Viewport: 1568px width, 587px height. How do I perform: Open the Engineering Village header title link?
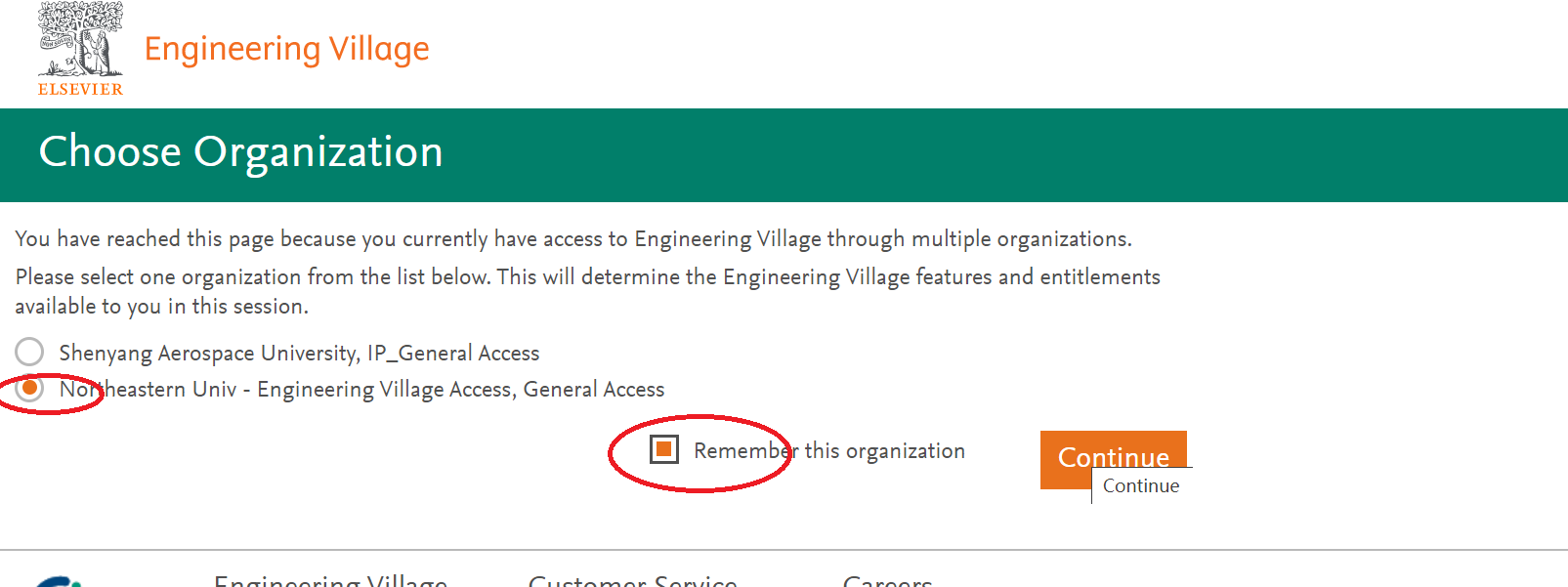(286, 49)
